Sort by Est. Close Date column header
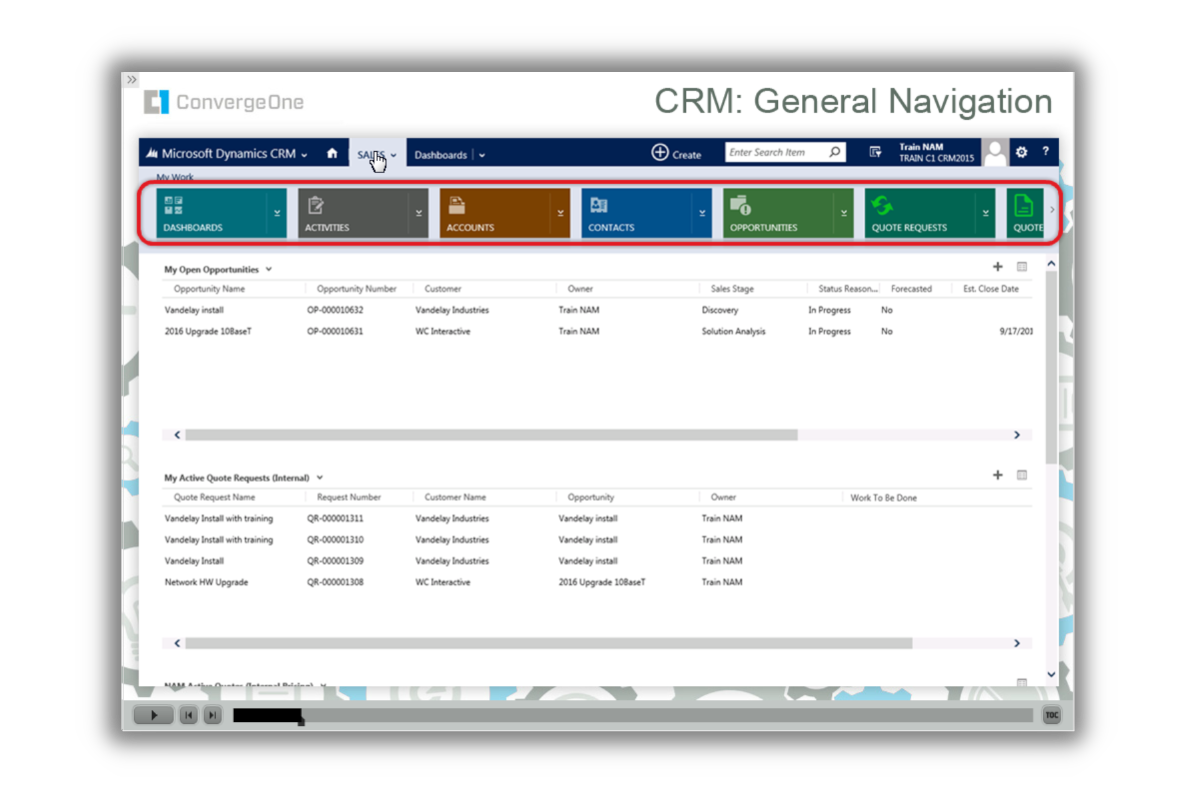Screen dimensions: 1190x789 coord(991,289)
